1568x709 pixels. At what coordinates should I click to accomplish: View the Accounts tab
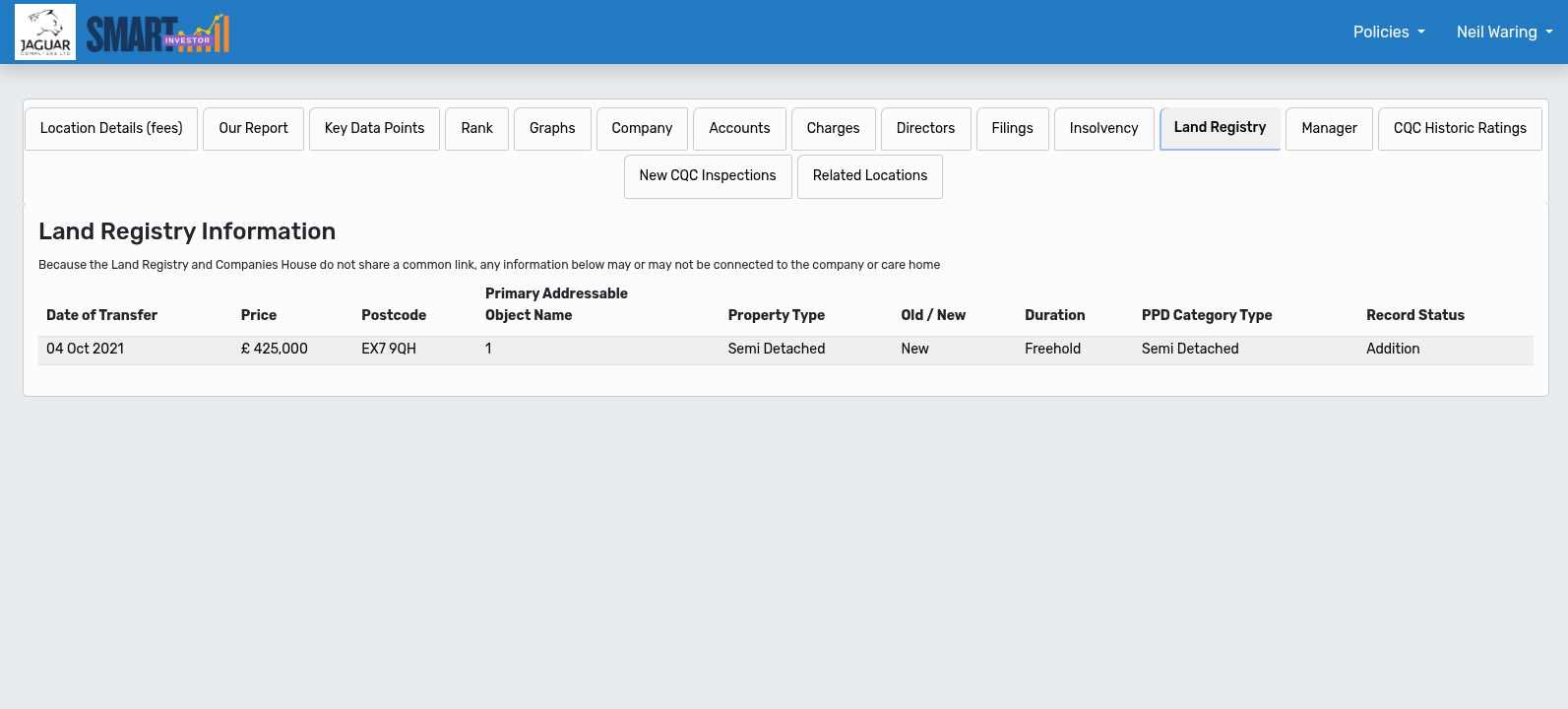[x=739, y=128]
